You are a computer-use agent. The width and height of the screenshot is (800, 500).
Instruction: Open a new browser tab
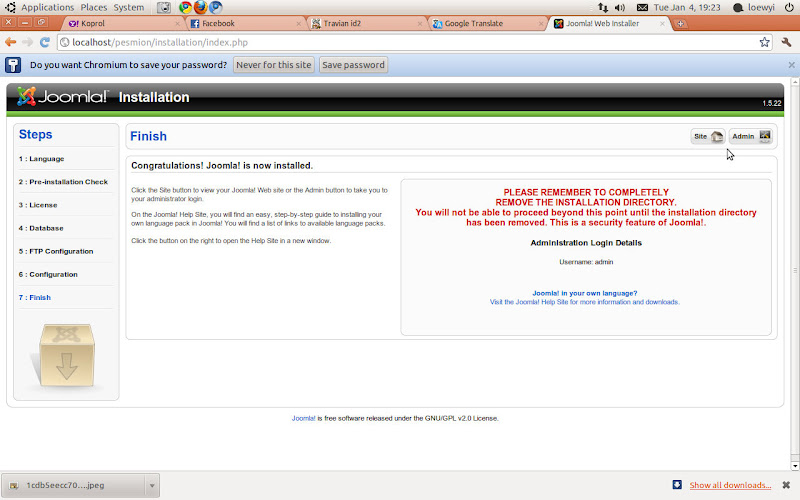[x=681, y=23]
